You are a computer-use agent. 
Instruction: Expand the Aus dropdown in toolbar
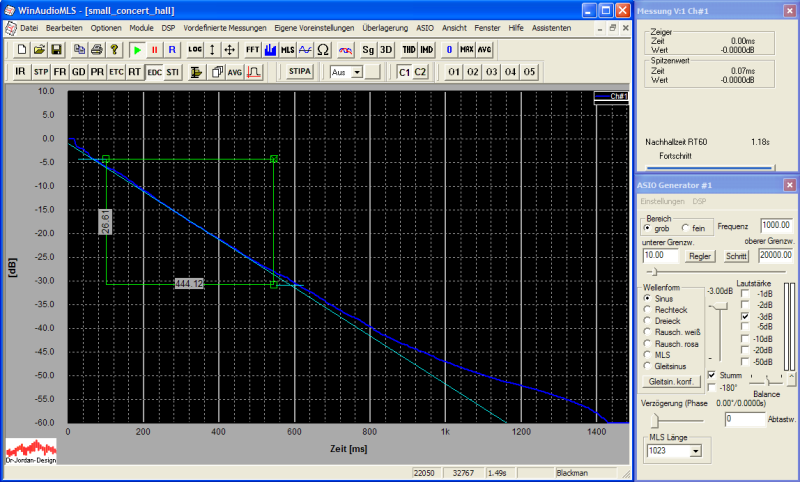click(x=356, y=72)
